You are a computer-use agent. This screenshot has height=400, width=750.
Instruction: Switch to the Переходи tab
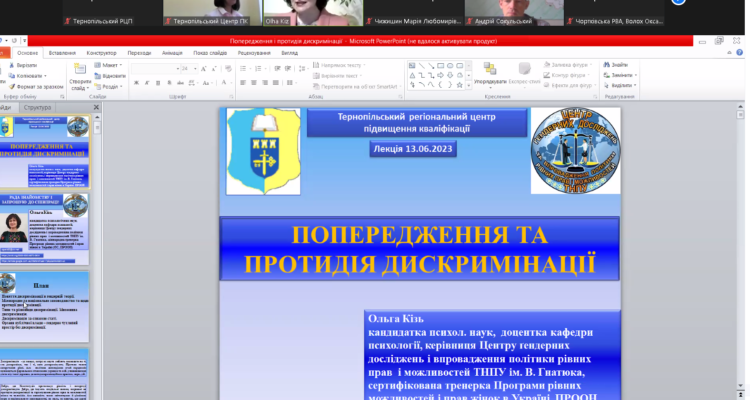point(139,53)
